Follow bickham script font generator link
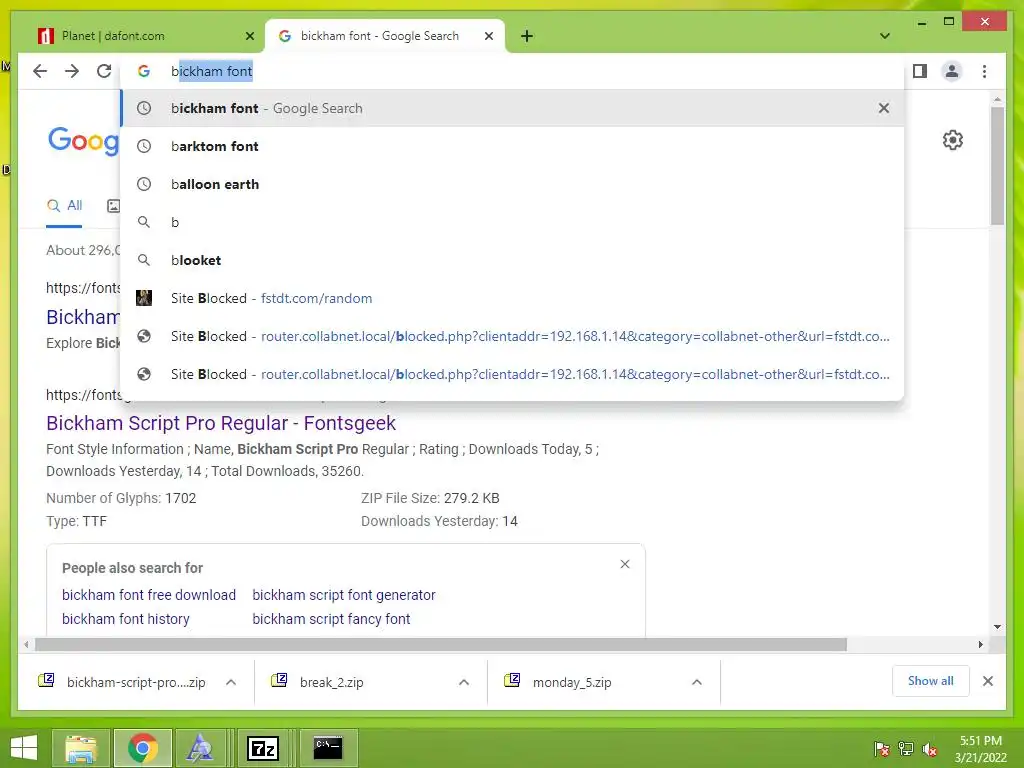 (x=344, y=595)
